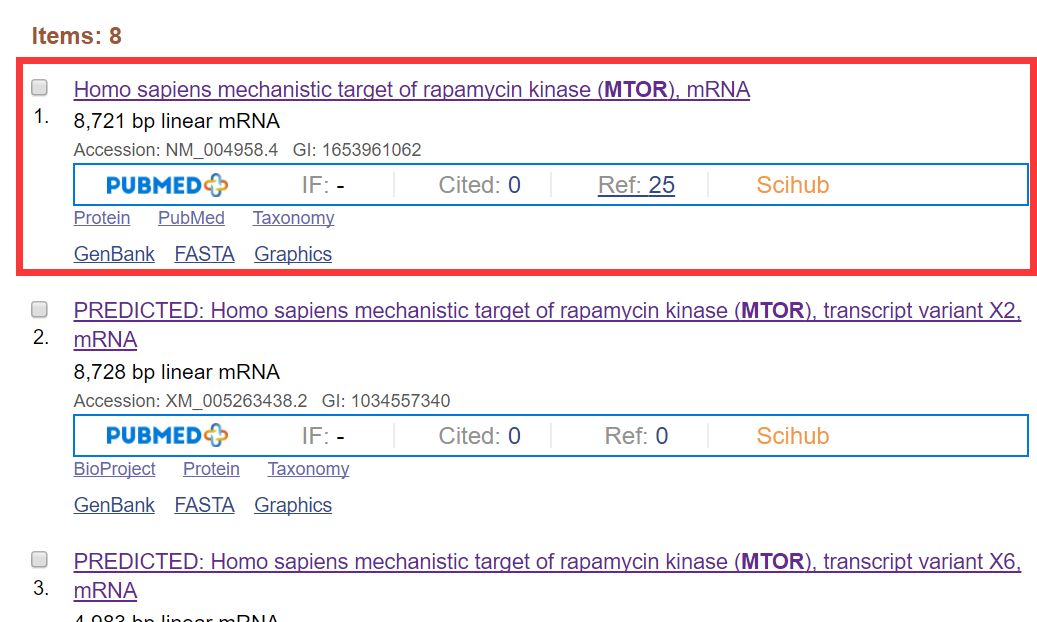Open Scihub link for first result
The width and height of the screenshot is (1037, 622).
pos(791,185)
